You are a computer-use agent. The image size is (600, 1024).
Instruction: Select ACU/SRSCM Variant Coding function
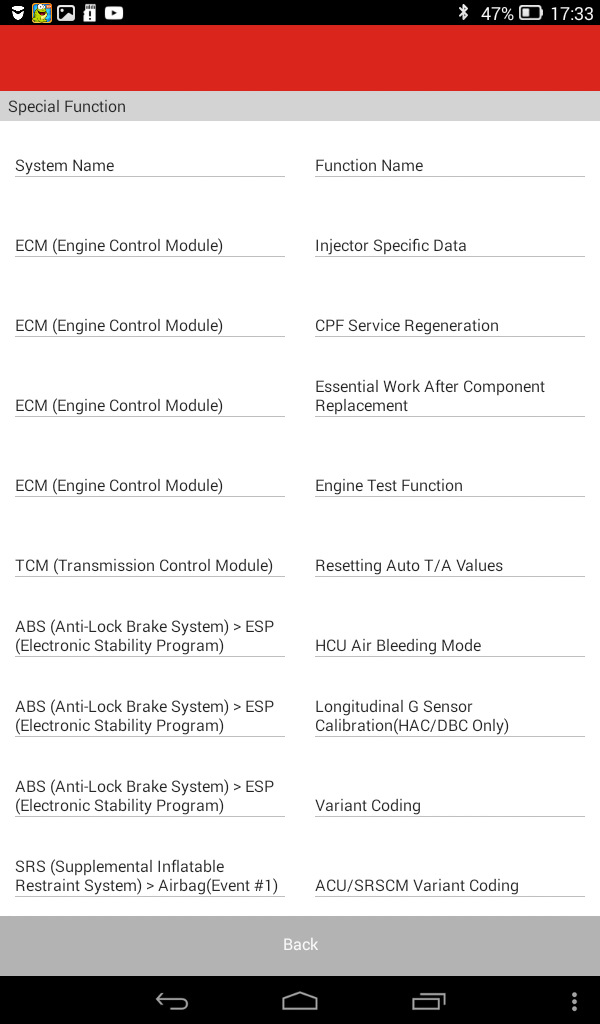coord(417,886)
